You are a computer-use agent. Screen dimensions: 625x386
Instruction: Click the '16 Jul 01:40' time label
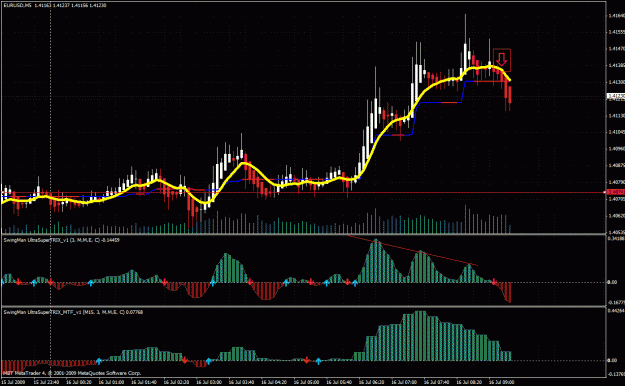(143, 382)
